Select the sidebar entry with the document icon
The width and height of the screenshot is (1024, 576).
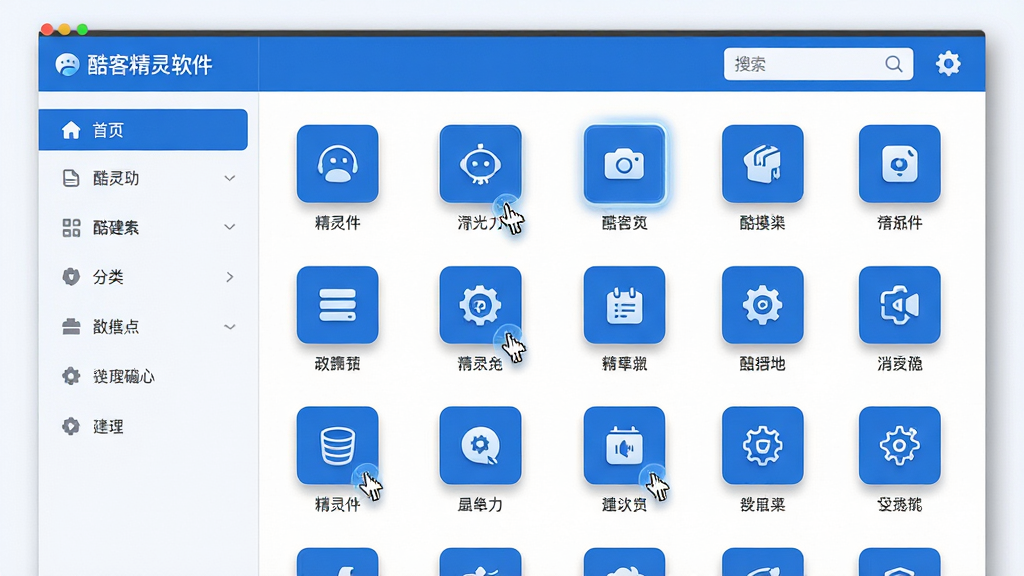point(143,178)
